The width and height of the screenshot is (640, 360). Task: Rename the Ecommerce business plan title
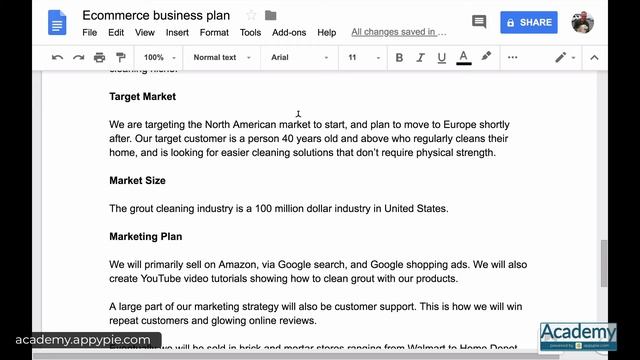(x=156, y=16)
